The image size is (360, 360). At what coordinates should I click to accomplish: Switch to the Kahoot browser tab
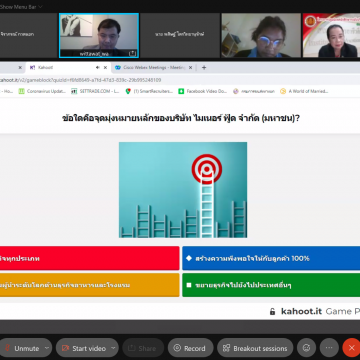coord(63,67)
